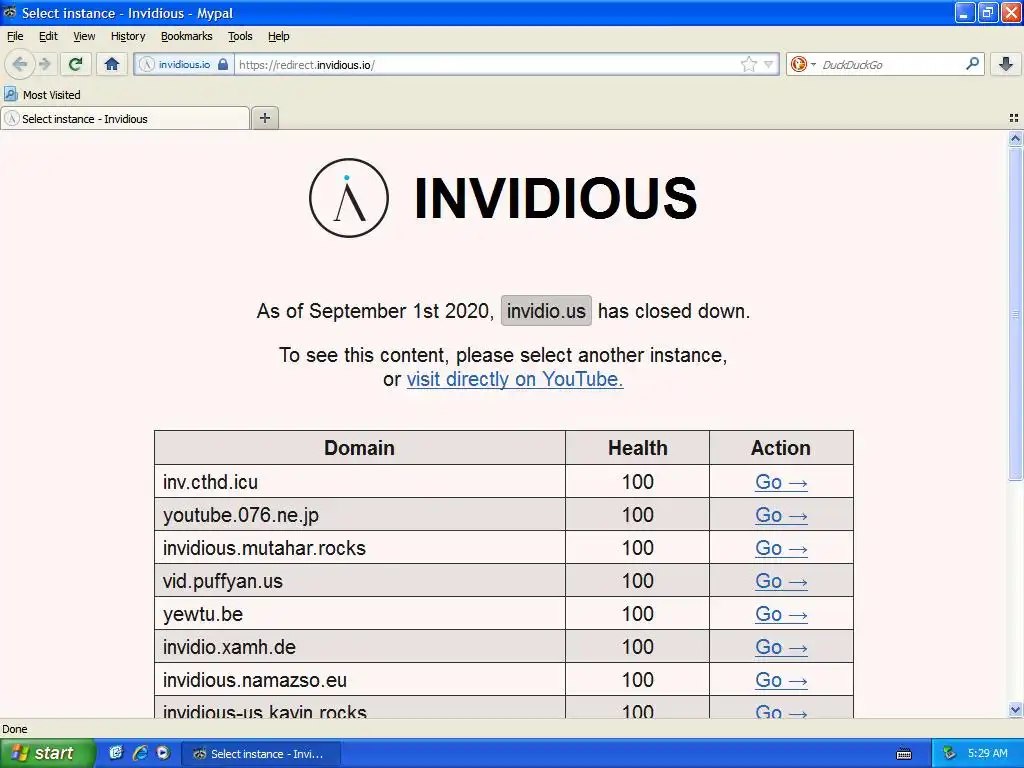Click the invidious.io site identity badge
This screenshot has height=768, width=1024.
[184, 64]
